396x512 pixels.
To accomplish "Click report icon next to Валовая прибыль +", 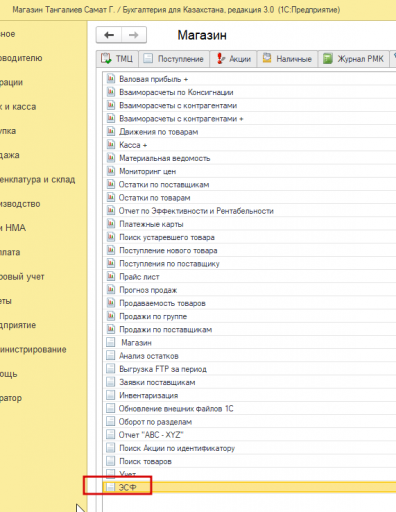I will 110,79.
